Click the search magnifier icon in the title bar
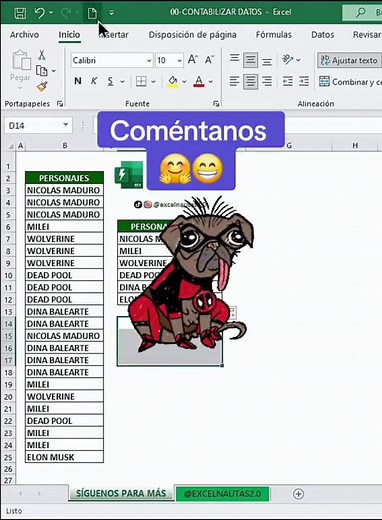The image size is (382, 520). tap(360, 12)
